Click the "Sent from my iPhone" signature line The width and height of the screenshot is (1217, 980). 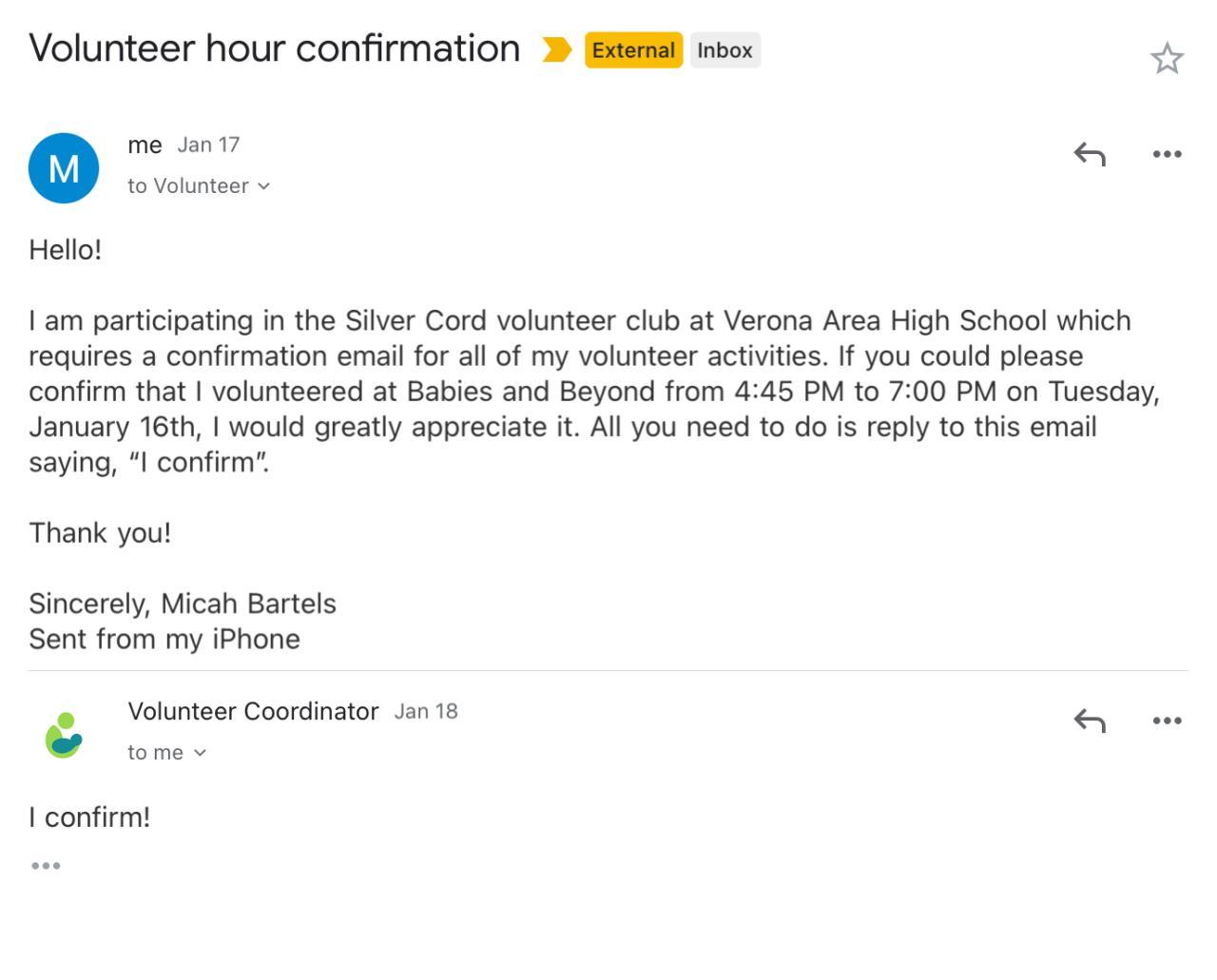click(164, 639)
